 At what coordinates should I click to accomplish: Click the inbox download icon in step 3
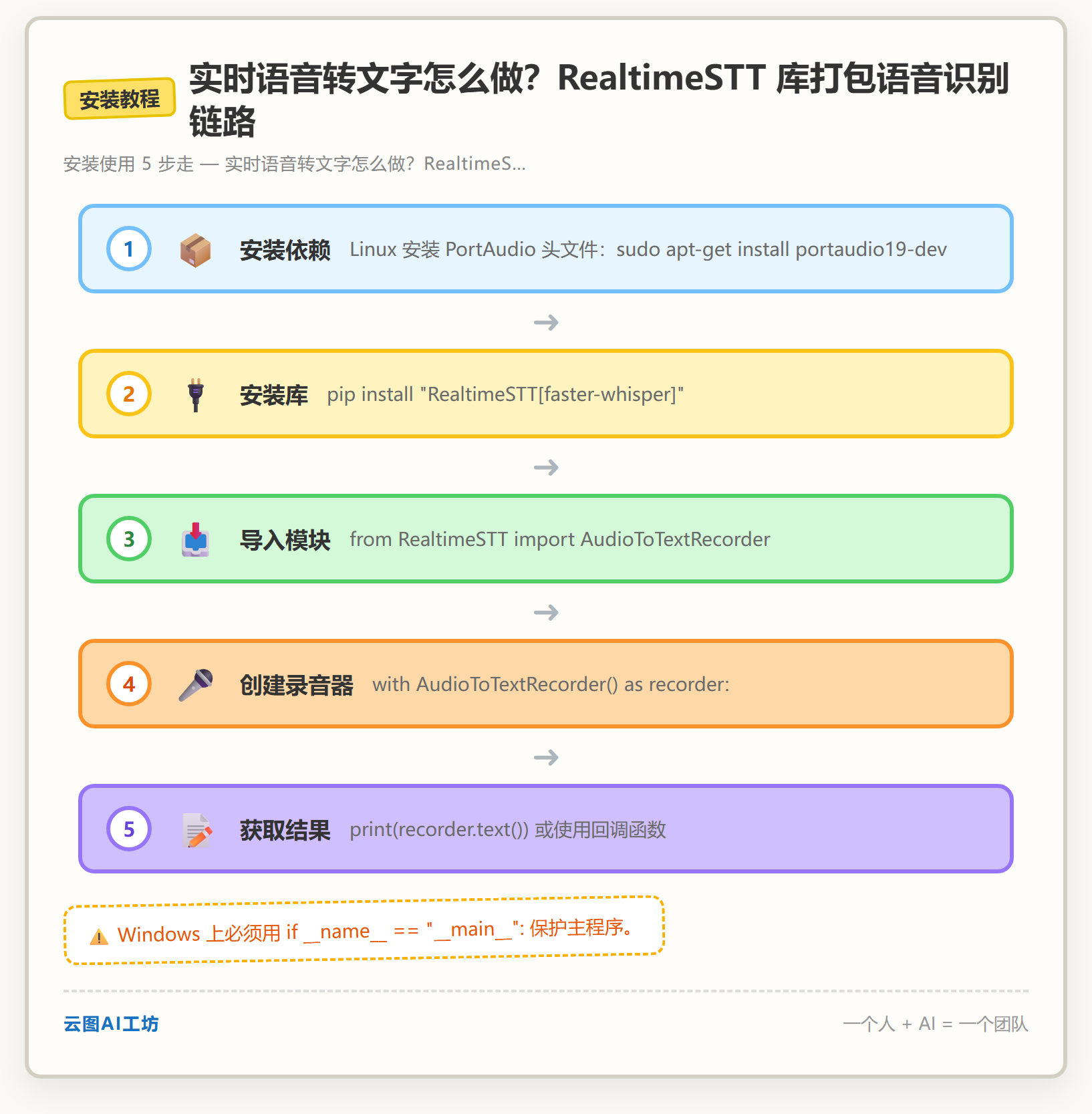pyautogui.click(x=195, y=540)
